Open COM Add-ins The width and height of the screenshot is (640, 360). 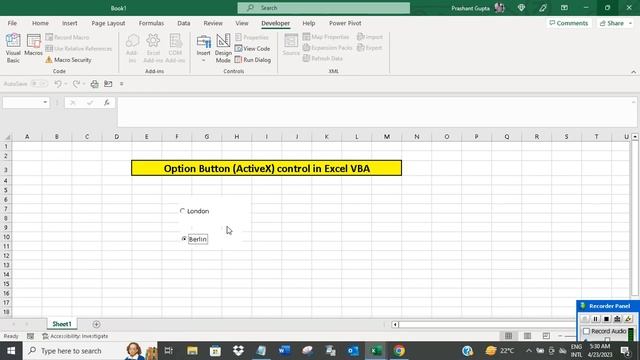(175, 48)
